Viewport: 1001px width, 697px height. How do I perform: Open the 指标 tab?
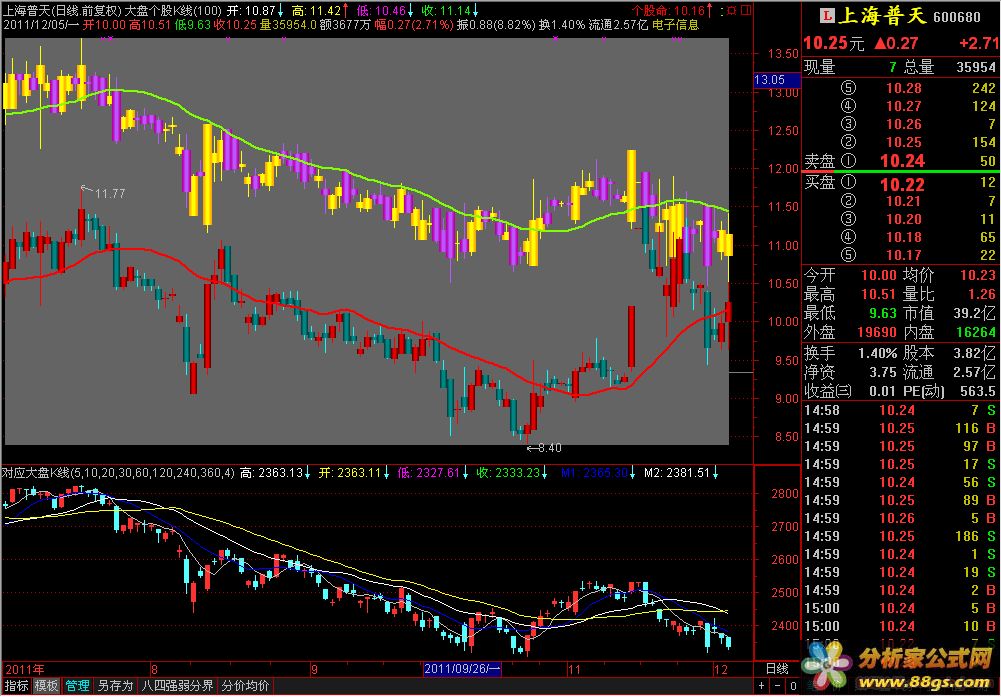point(16,686)
